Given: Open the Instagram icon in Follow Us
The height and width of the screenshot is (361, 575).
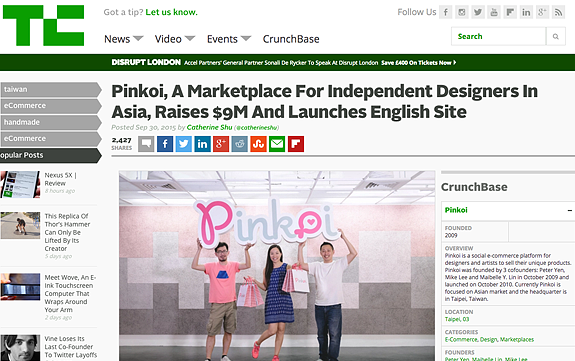Looking at the screenshot, I should click(462, 12).
